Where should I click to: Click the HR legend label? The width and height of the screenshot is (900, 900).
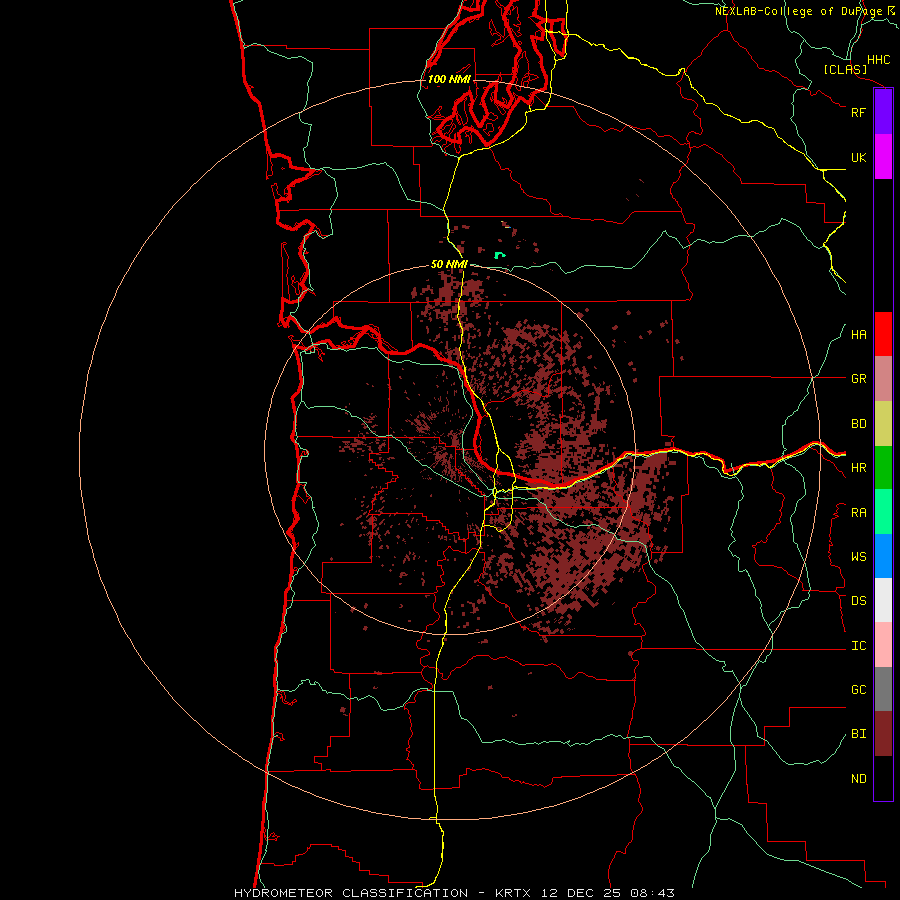point(858,468)
